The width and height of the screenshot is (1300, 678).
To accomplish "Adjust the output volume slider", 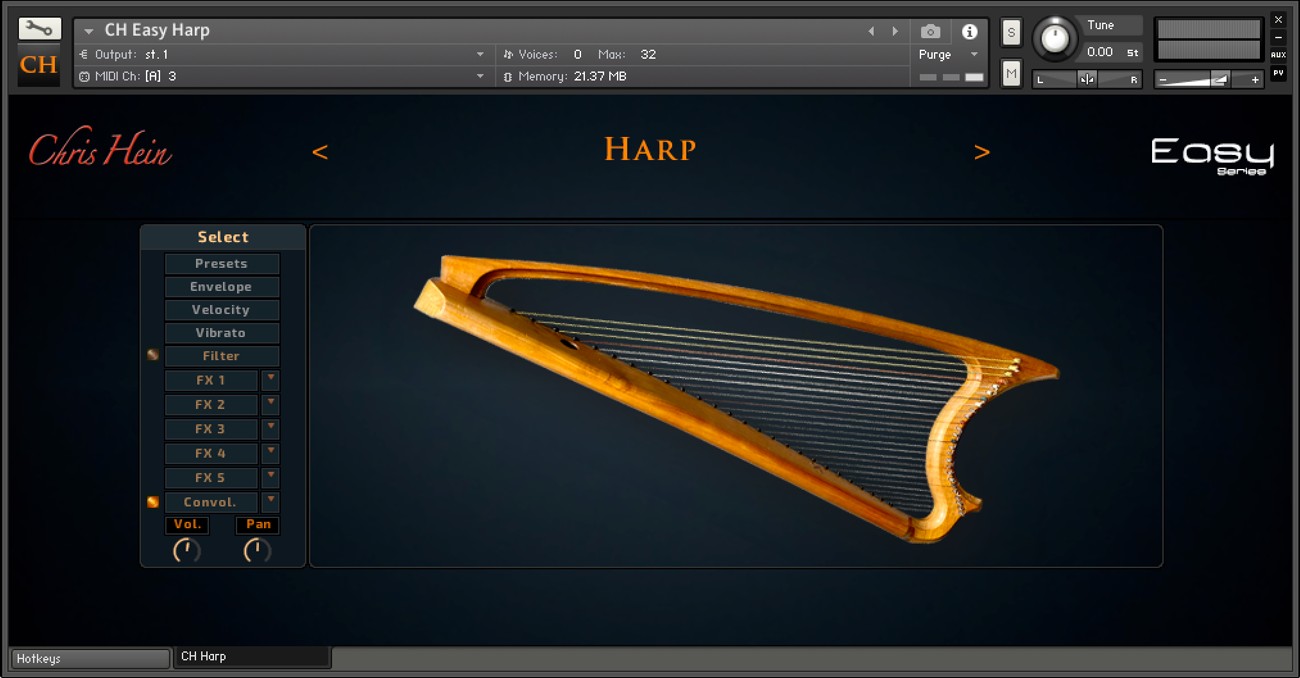I will 1209,79.
